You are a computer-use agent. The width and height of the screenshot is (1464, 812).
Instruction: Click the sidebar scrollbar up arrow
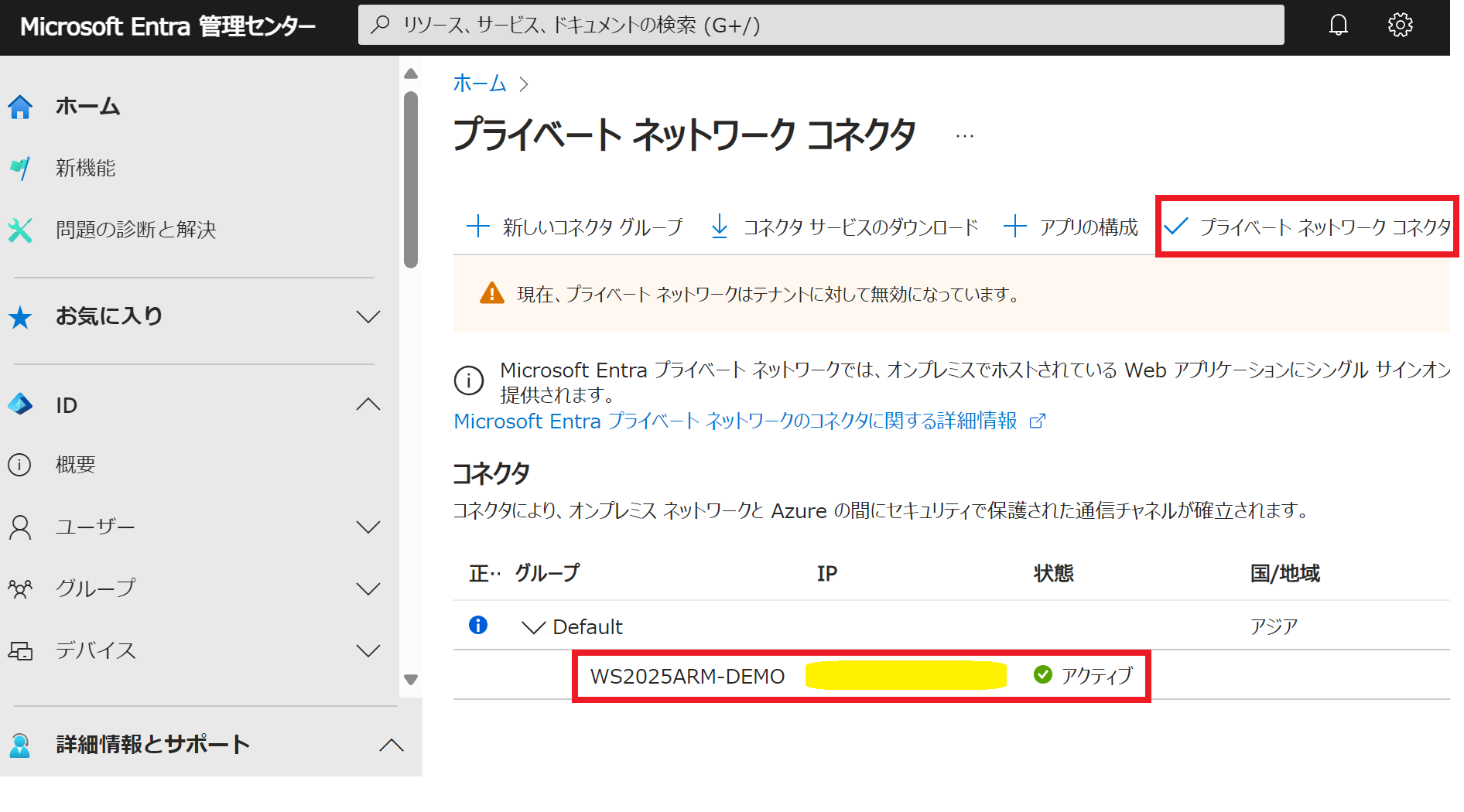tap(411, 74)
